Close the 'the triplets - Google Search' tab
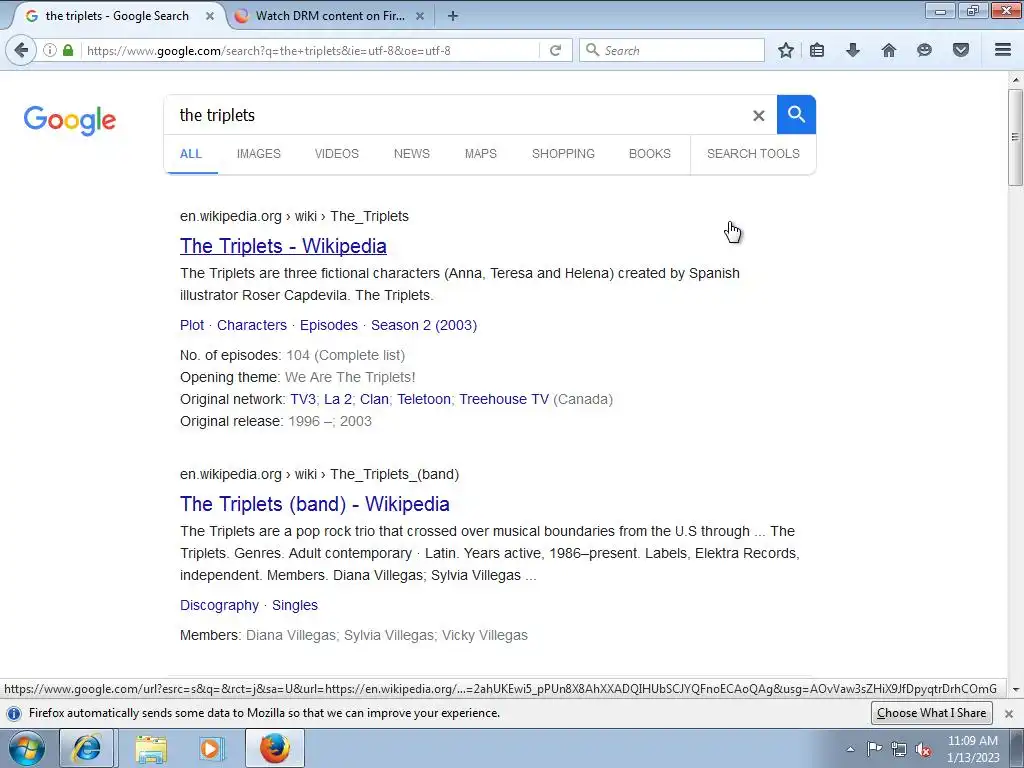1024x768 pixels. [x=210, y=16]
